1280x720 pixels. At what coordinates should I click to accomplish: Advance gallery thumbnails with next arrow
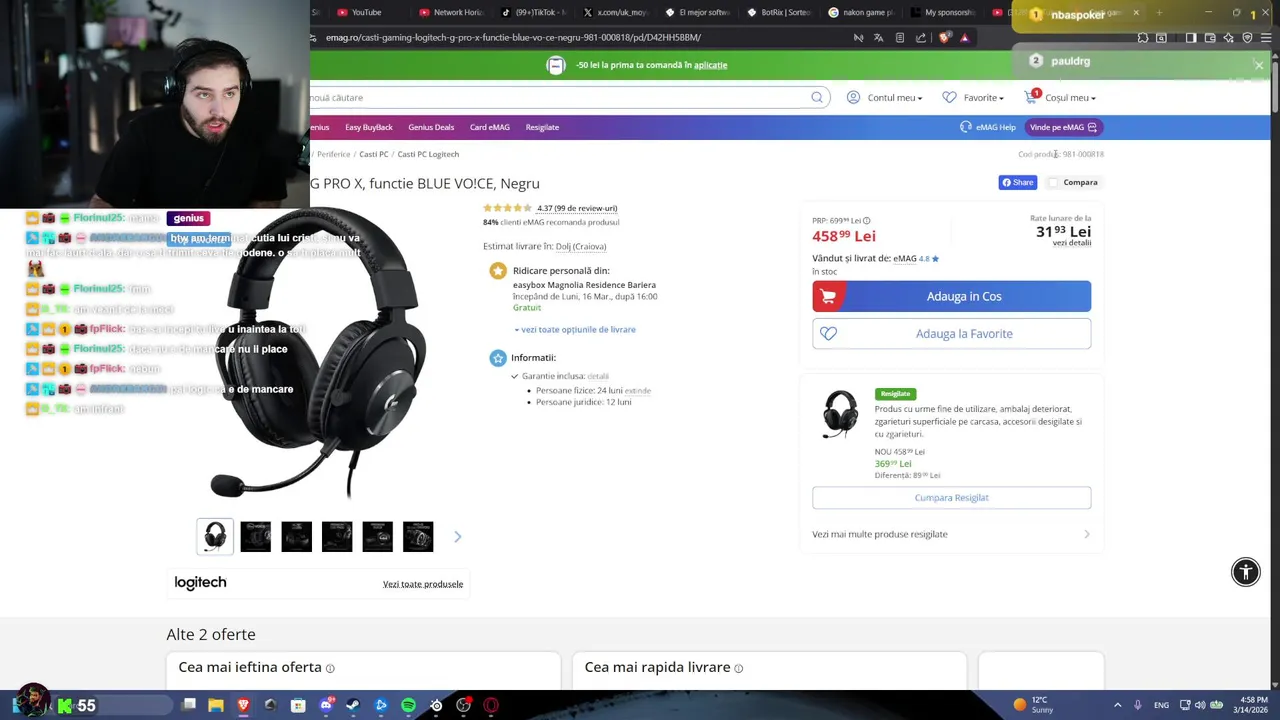[x=457, y=537]
